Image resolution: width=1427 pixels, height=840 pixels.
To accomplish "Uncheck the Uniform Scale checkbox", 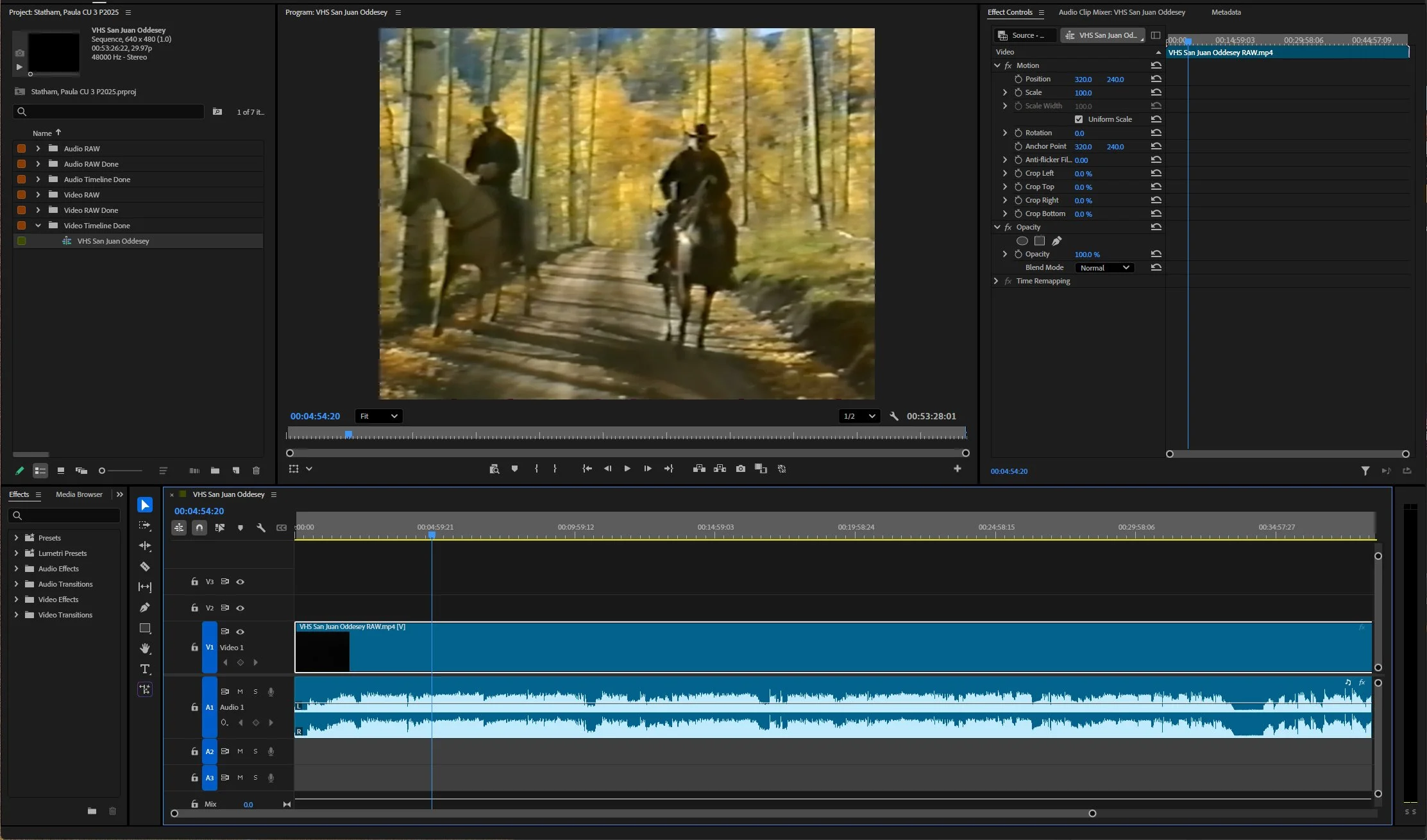I will point(1079,119).
